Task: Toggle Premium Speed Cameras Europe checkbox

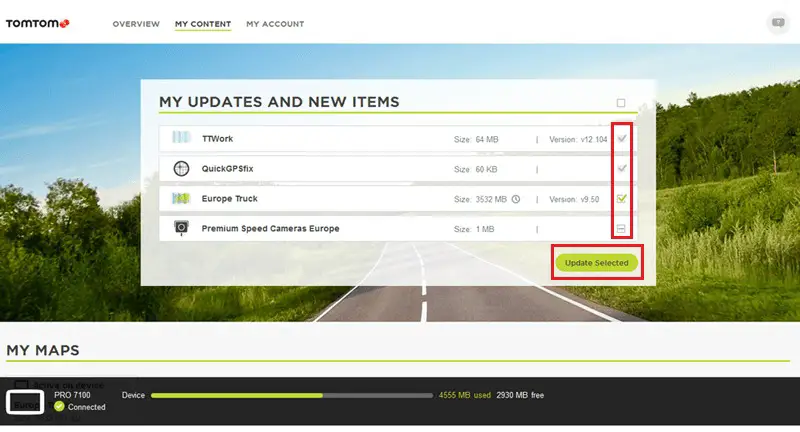Action: click(x=621, y=228)
